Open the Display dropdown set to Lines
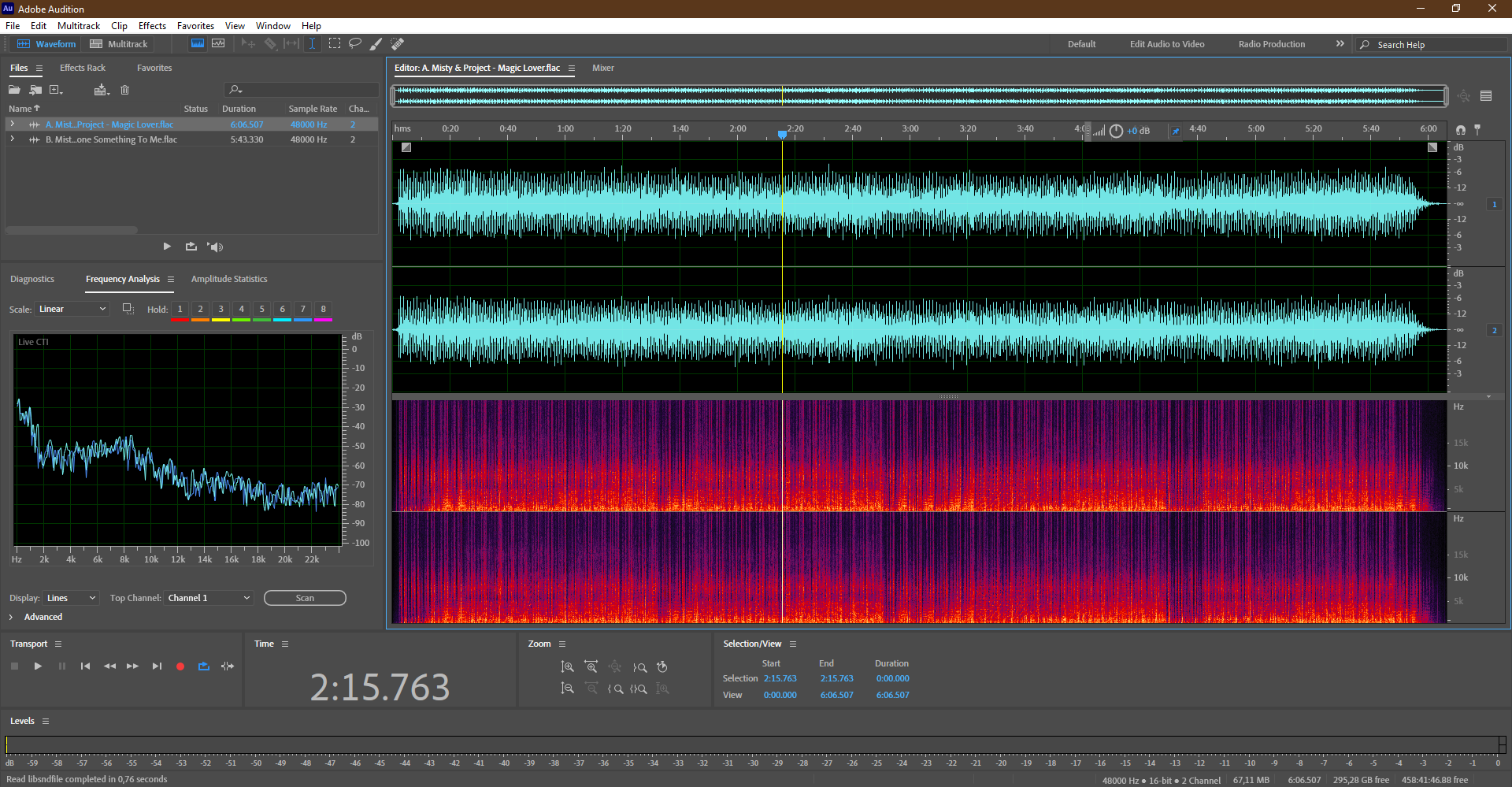Screen dimensions: 1512x787 click(x=71, y=598)
